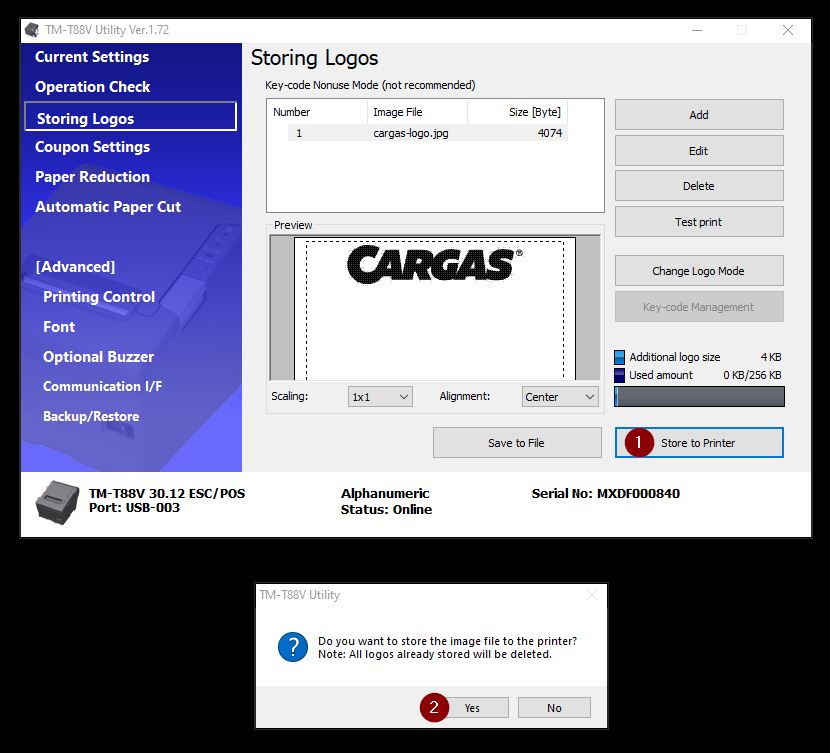The width and height of the screenshot is (830, 753).
Task: Click the Test print button
Action: [x=699, y=222]
